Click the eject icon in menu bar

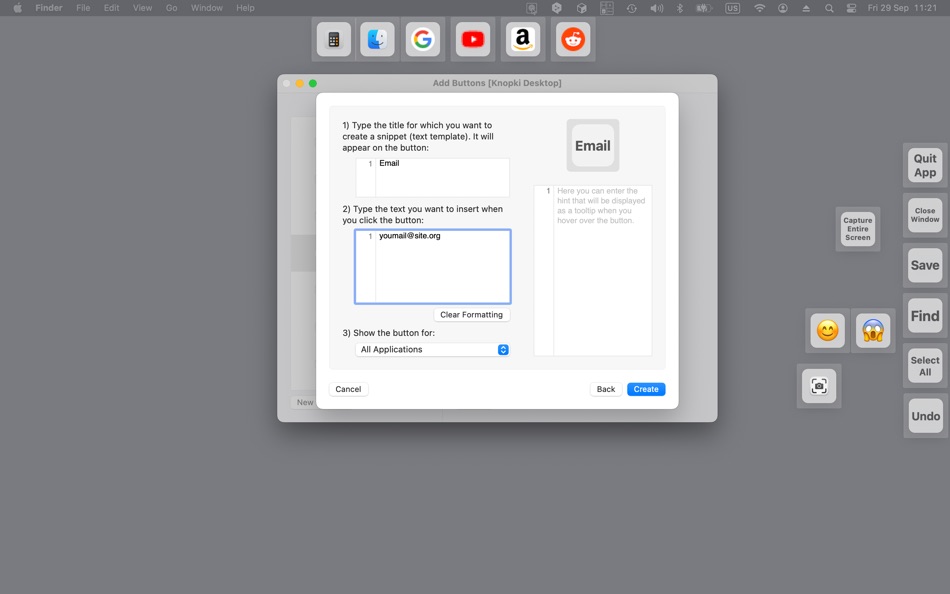click(x=806, y=8)
